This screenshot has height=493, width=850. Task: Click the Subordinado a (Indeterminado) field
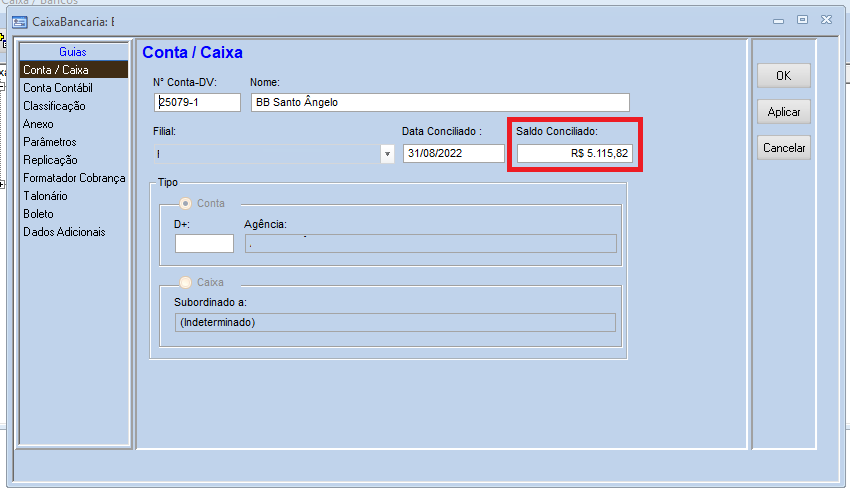tap(395, 322)
